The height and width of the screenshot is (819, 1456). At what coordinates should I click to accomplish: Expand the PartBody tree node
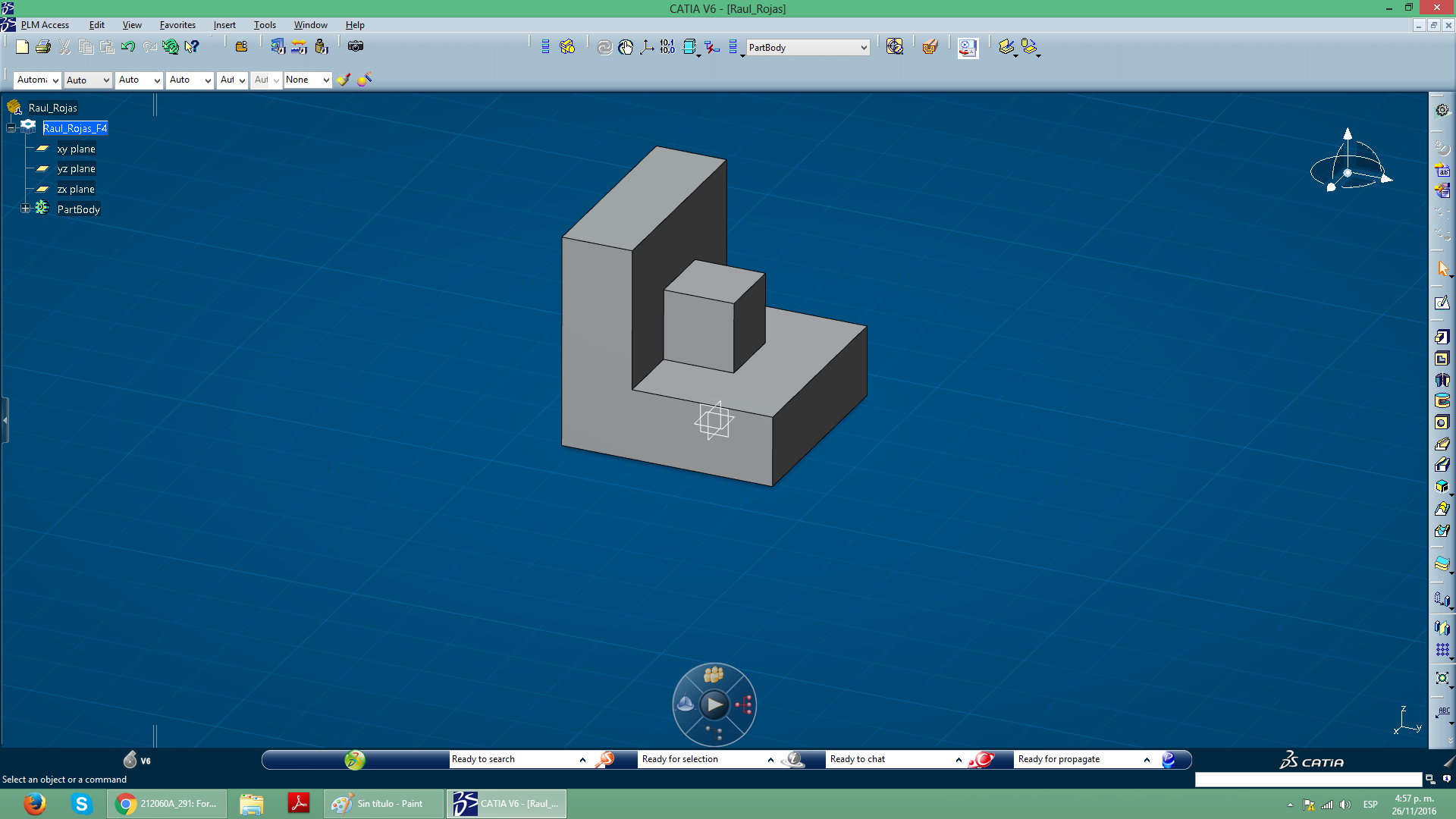(25, 209)
